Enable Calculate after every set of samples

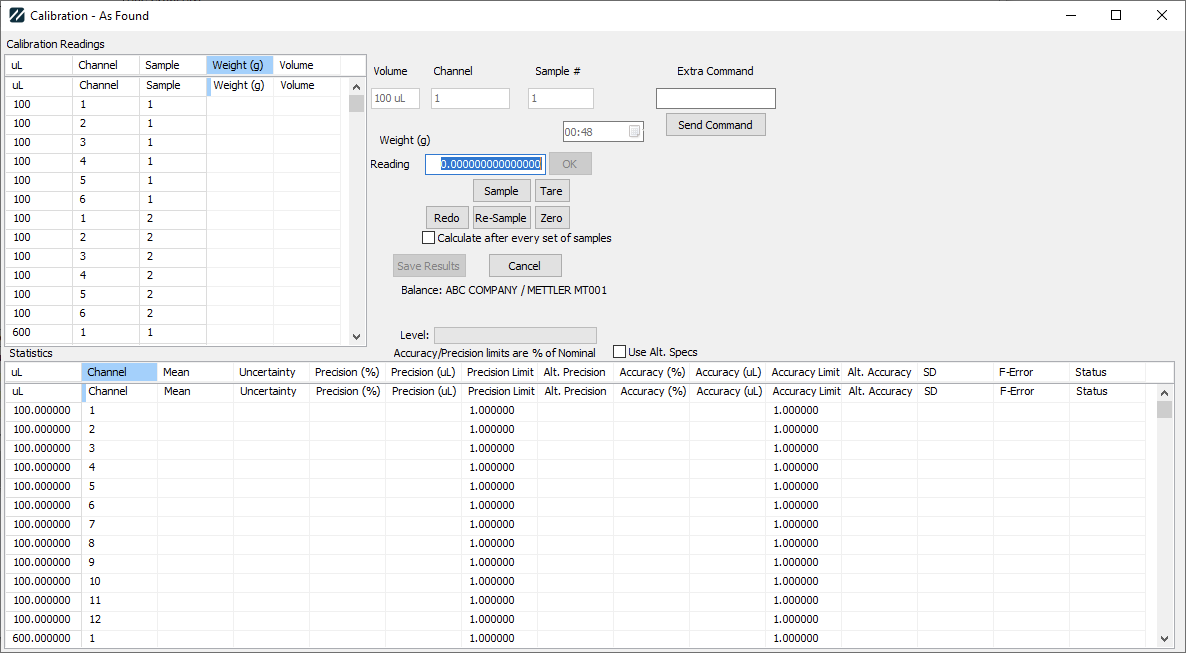429,238
